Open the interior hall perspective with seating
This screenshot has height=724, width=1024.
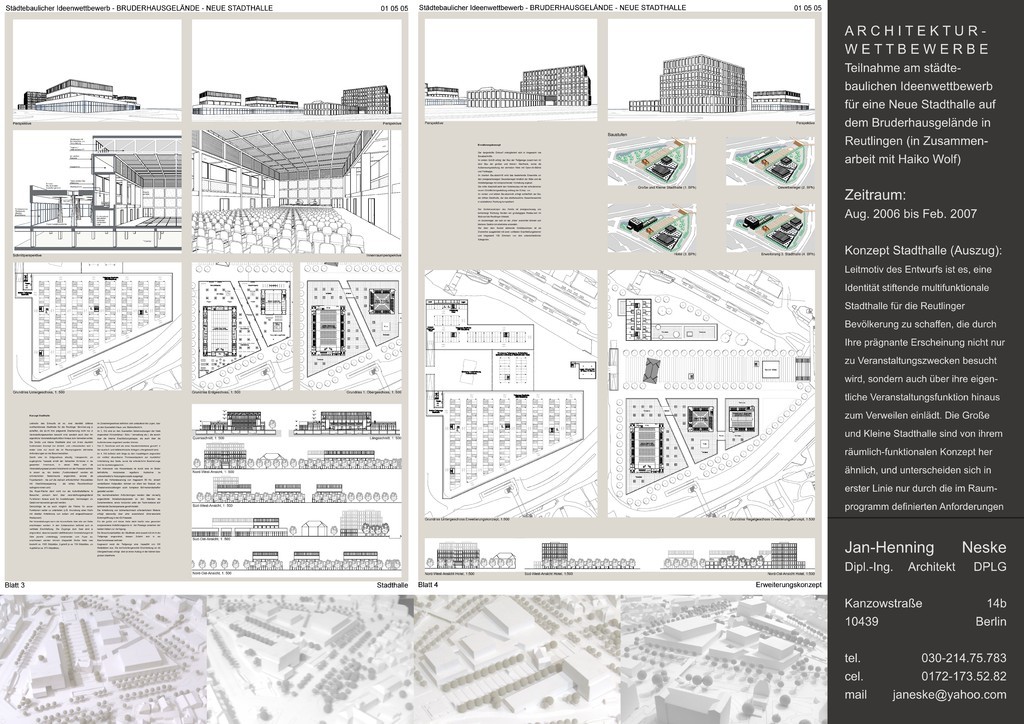[295, 190]
